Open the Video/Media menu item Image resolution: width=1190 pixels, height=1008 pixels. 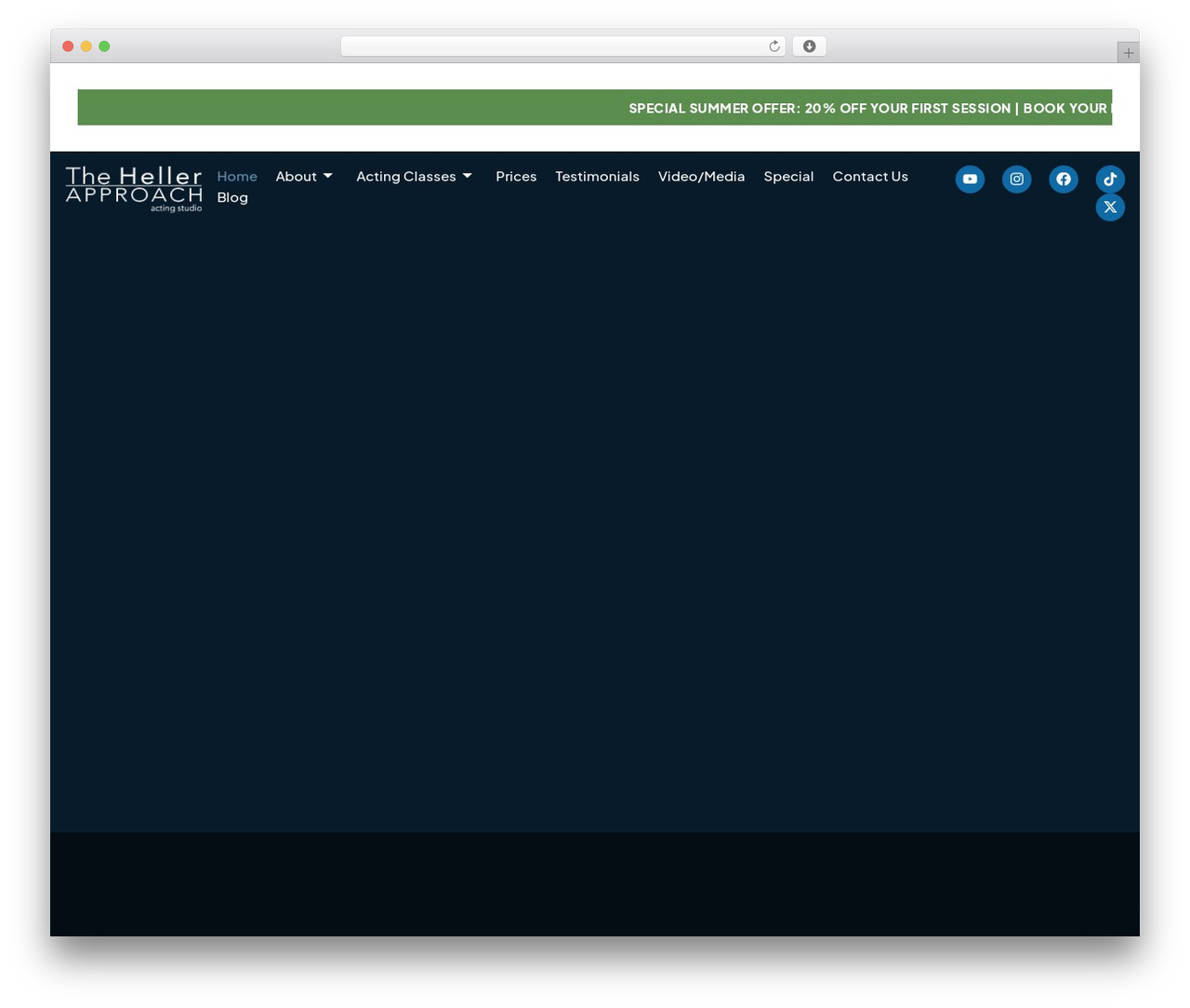point(702,176)
